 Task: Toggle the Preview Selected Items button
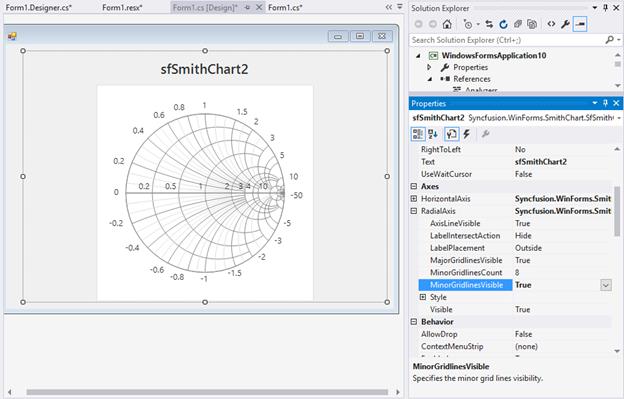580,24
